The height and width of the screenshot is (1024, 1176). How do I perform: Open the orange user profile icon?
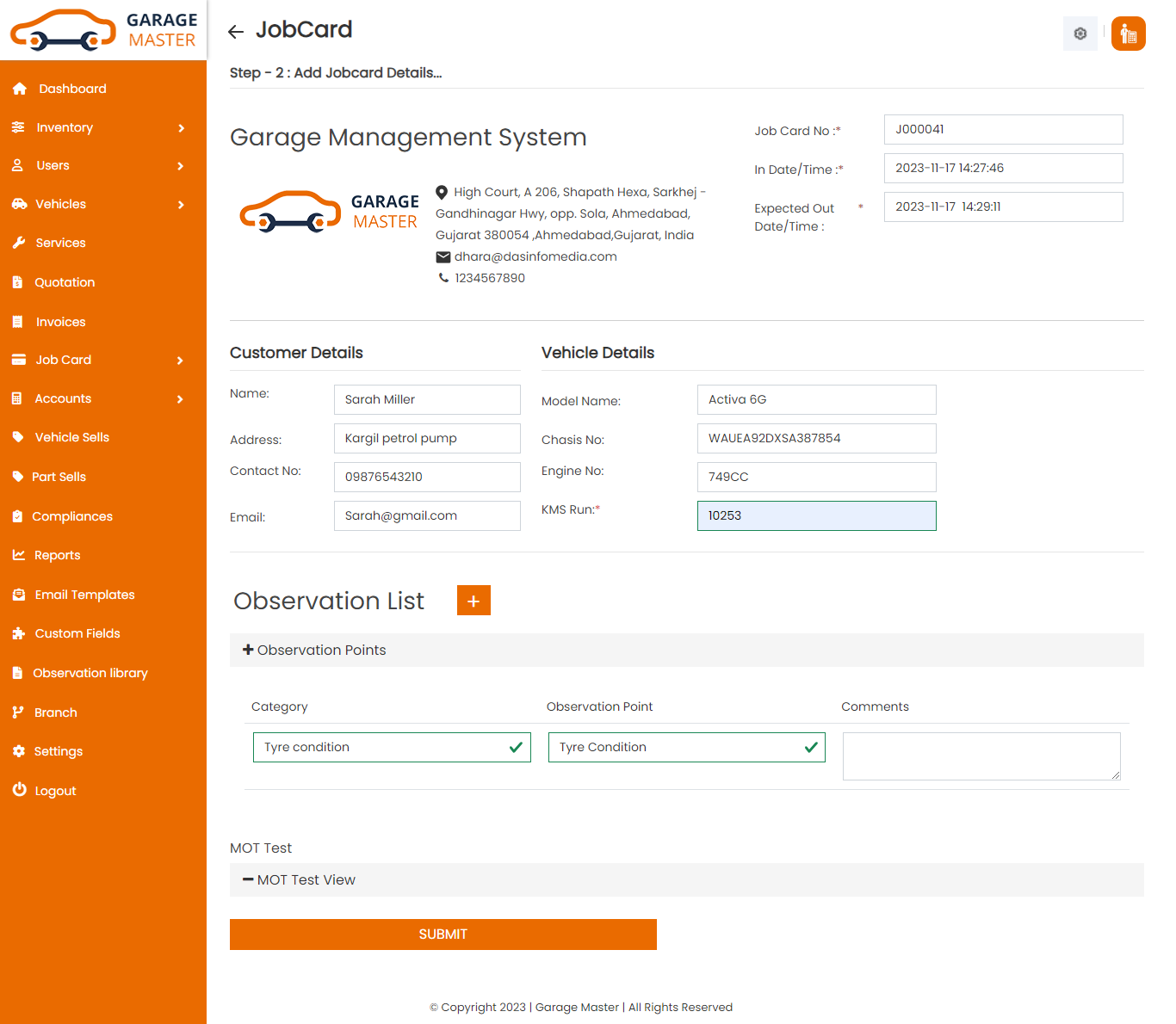click(x=1129, y=34)
